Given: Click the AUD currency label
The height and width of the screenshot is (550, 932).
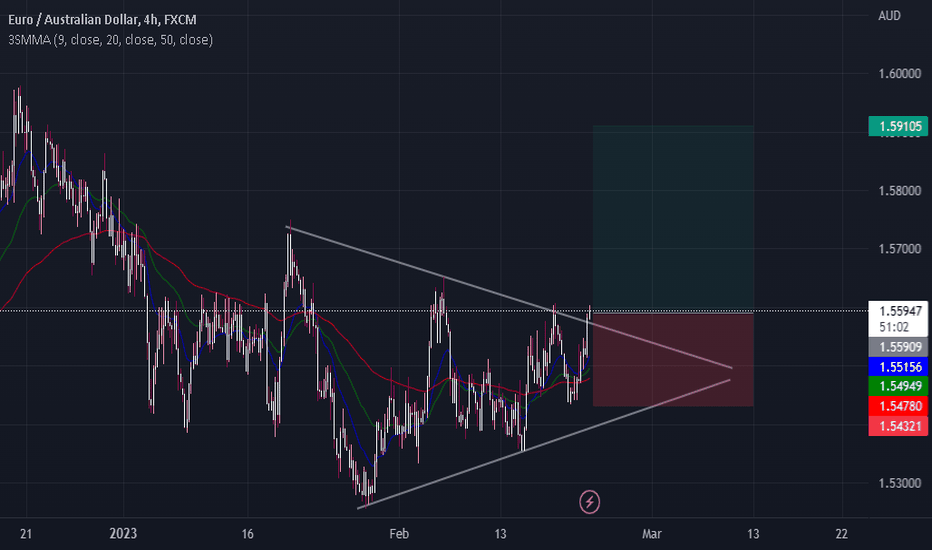Looking at the screenshot, I should 889,16.
